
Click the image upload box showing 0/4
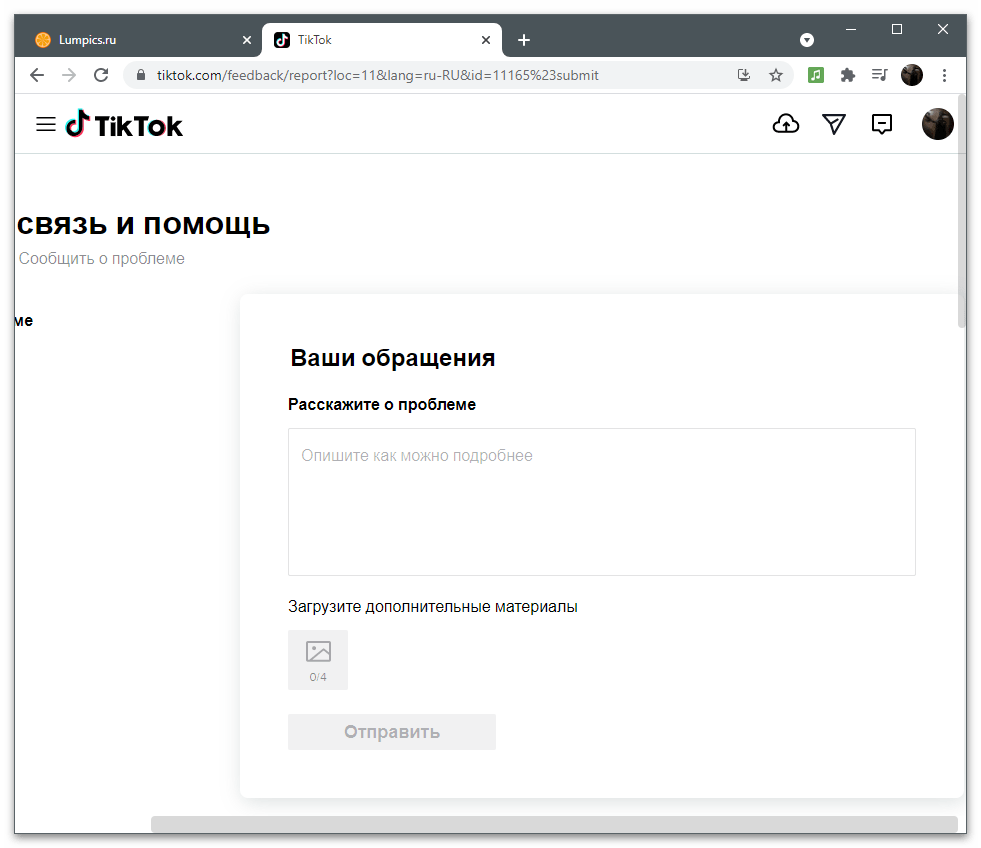pyautogui.click(x=318, y=660)
